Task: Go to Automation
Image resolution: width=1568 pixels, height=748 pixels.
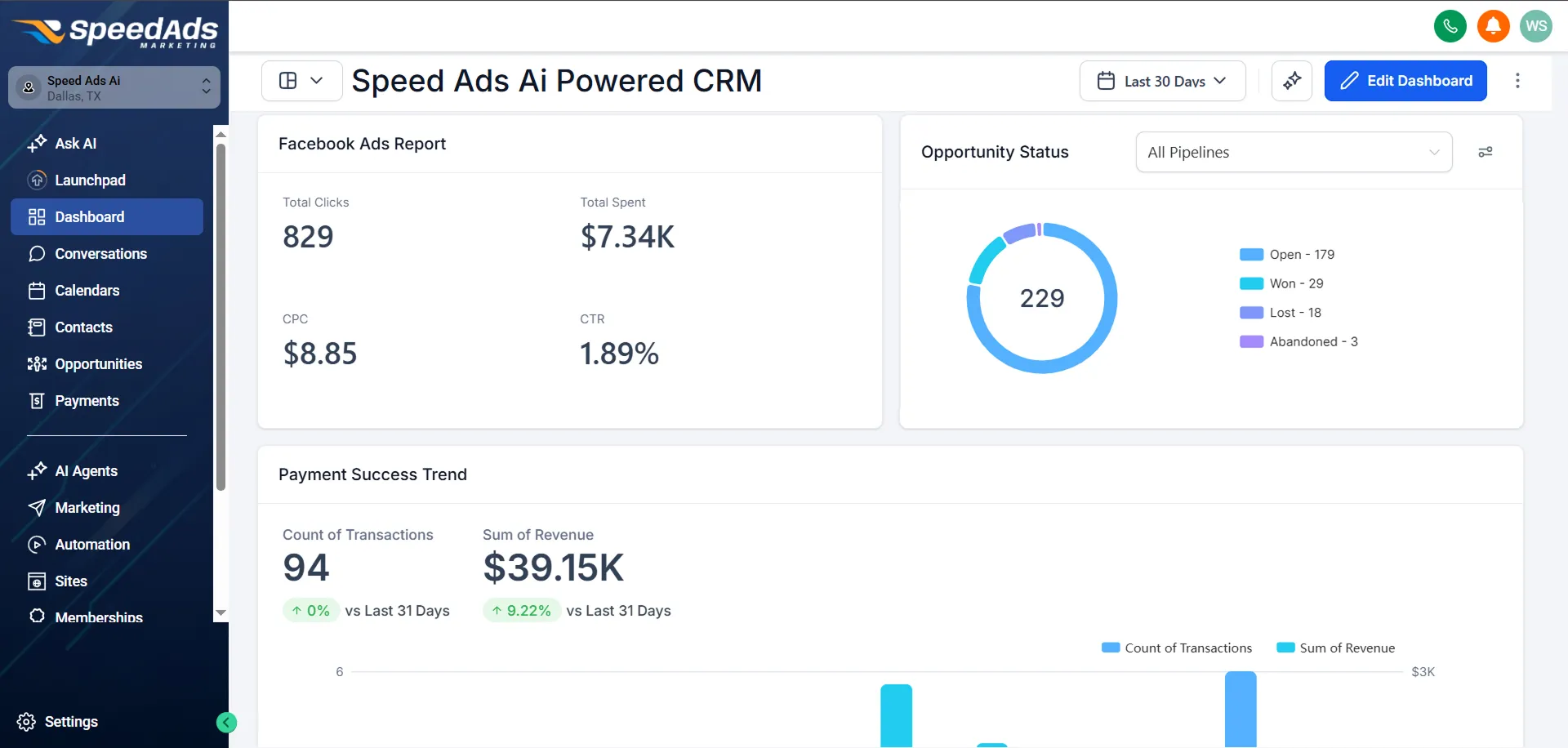Action: [107, 545]
